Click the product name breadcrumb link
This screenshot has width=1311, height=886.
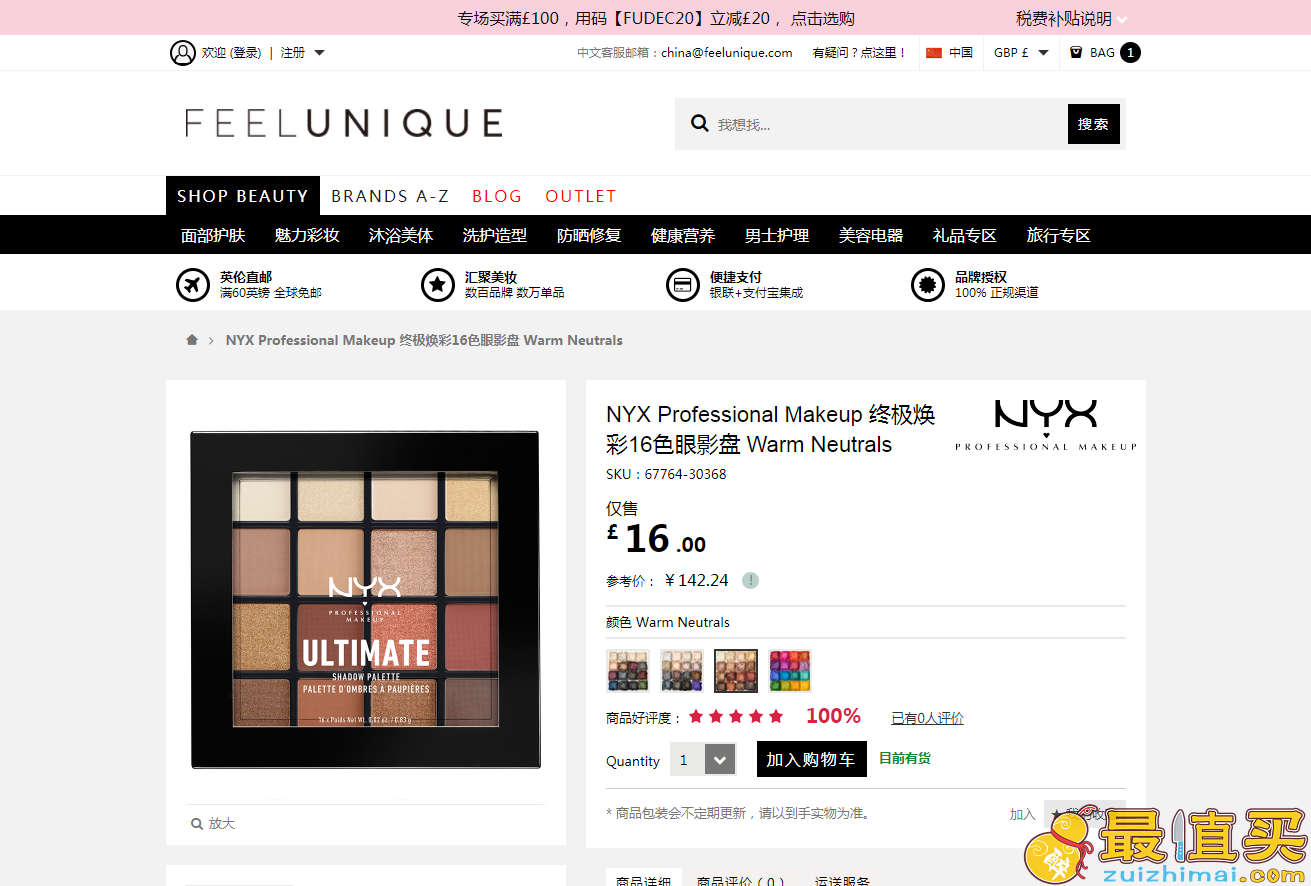coord(424,340)
